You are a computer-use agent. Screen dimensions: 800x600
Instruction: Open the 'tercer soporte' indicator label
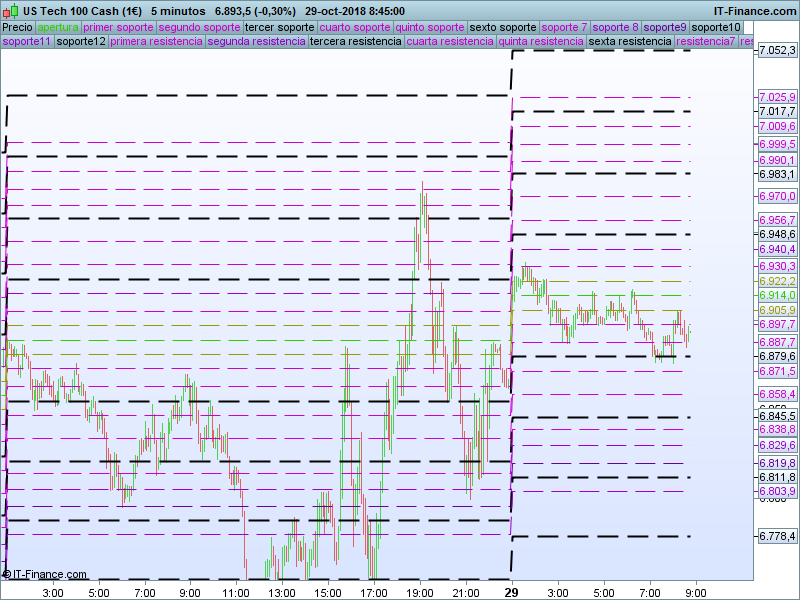tap(279, 27)
